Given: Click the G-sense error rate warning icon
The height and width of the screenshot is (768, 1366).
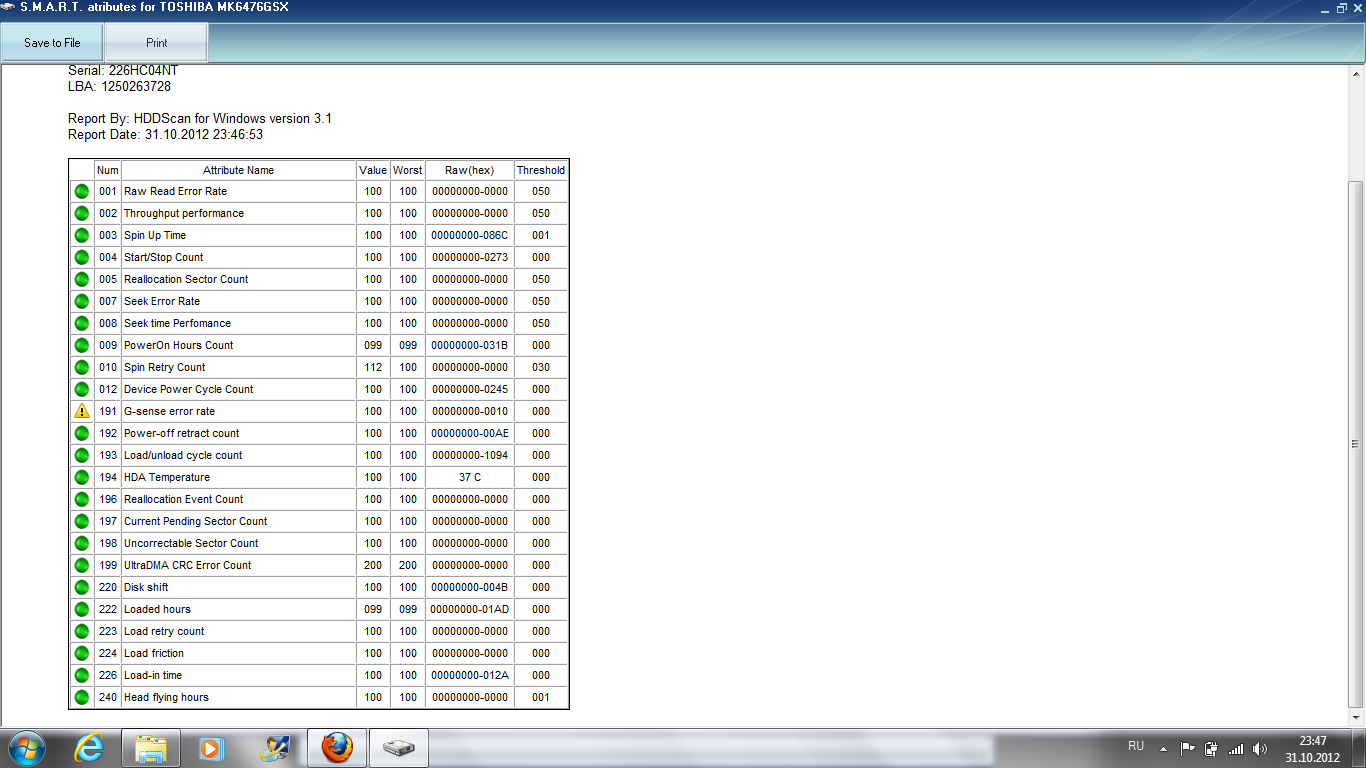Looking at the screenshot, I should pos(82,411).
